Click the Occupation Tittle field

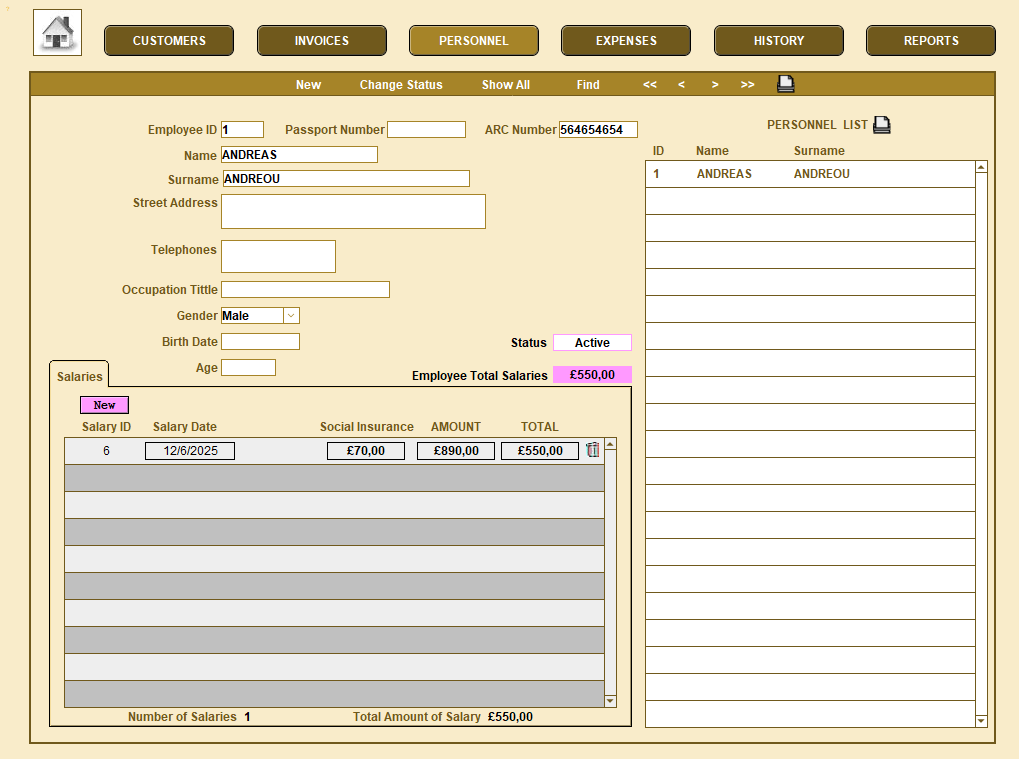pyautogui.click(x=305, y=289)
